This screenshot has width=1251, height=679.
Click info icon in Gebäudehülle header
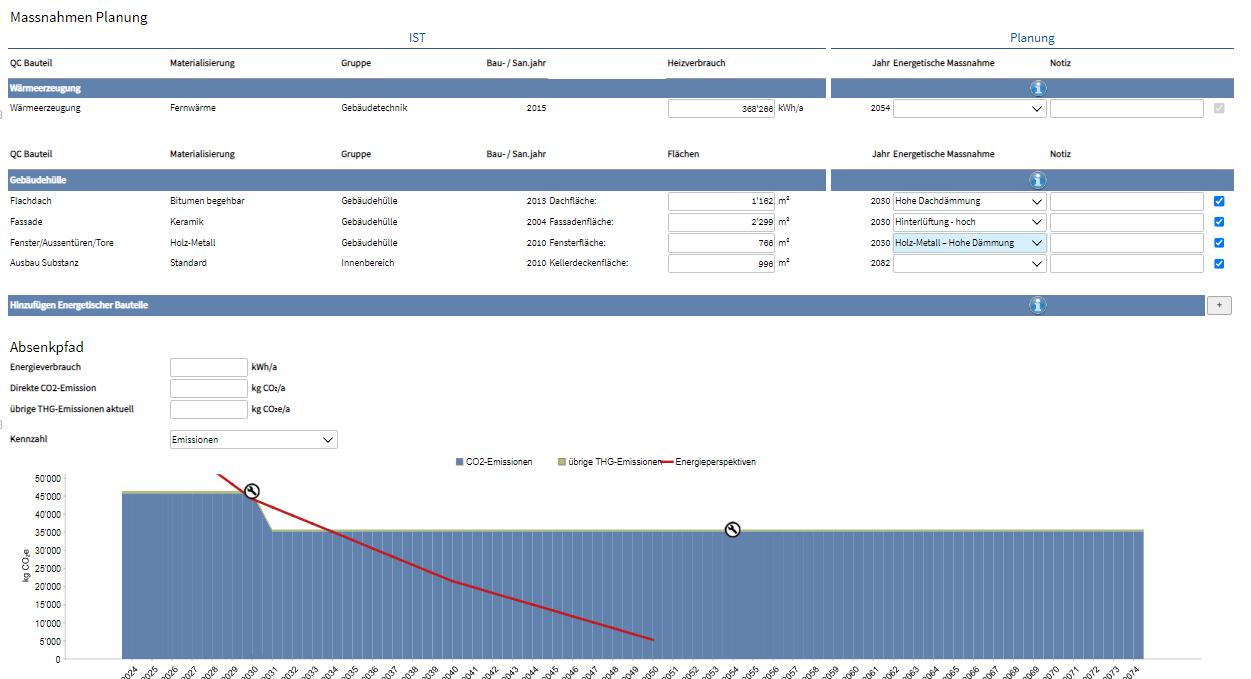(1037, 180)
